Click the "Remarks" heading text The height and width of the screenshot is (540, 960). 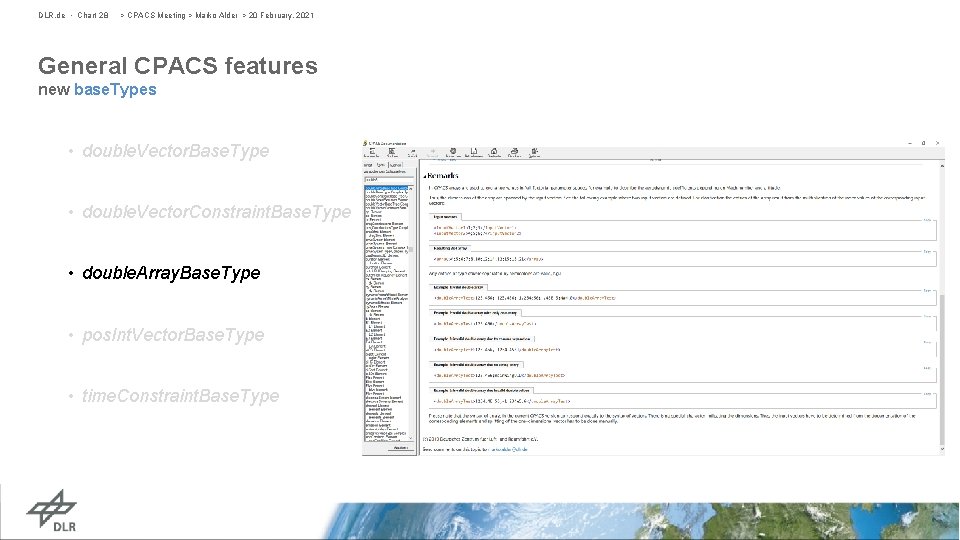tap(443, 176)
